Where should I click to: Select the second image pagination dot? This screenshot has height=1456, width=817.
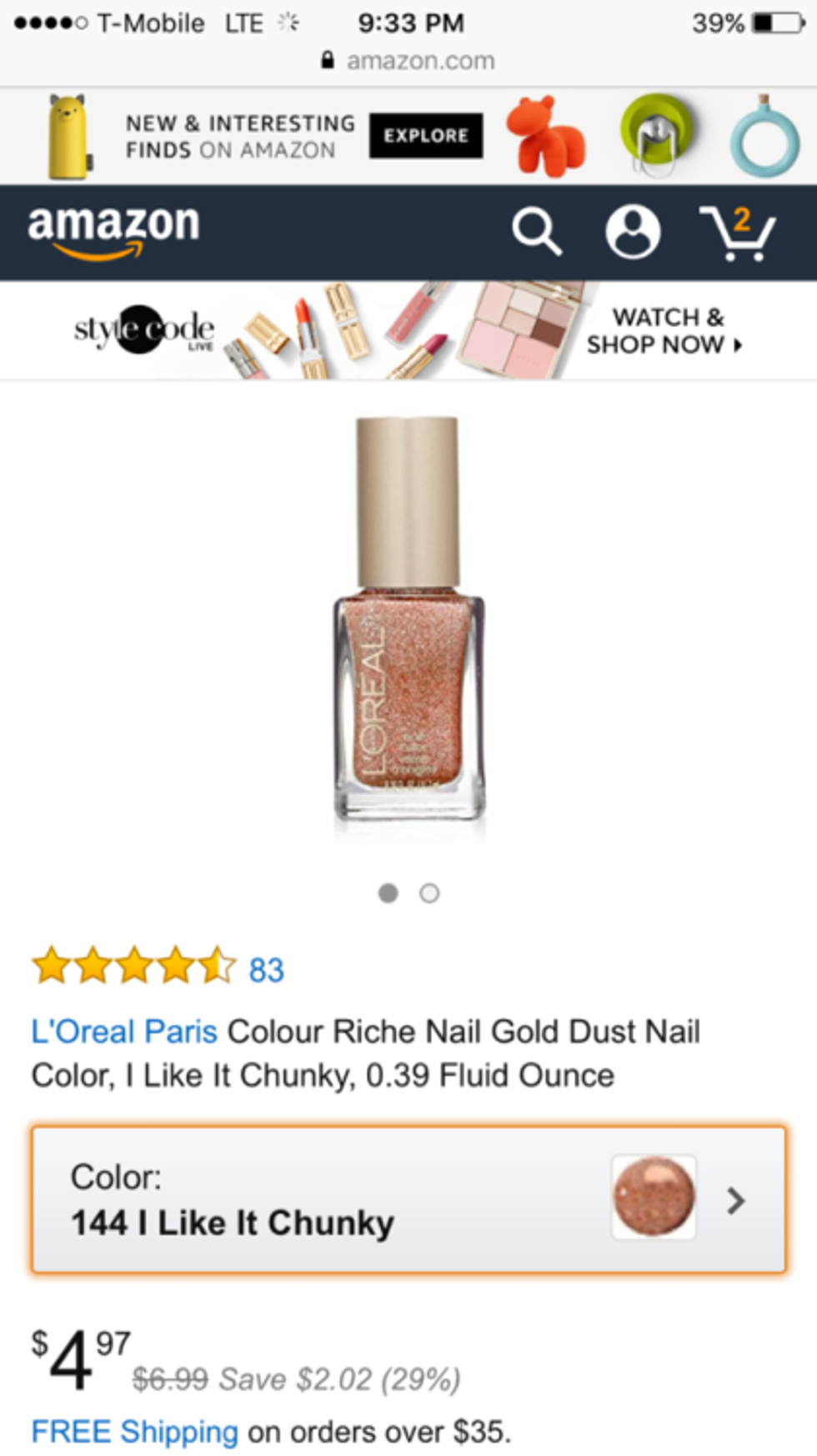coord(429,893)
